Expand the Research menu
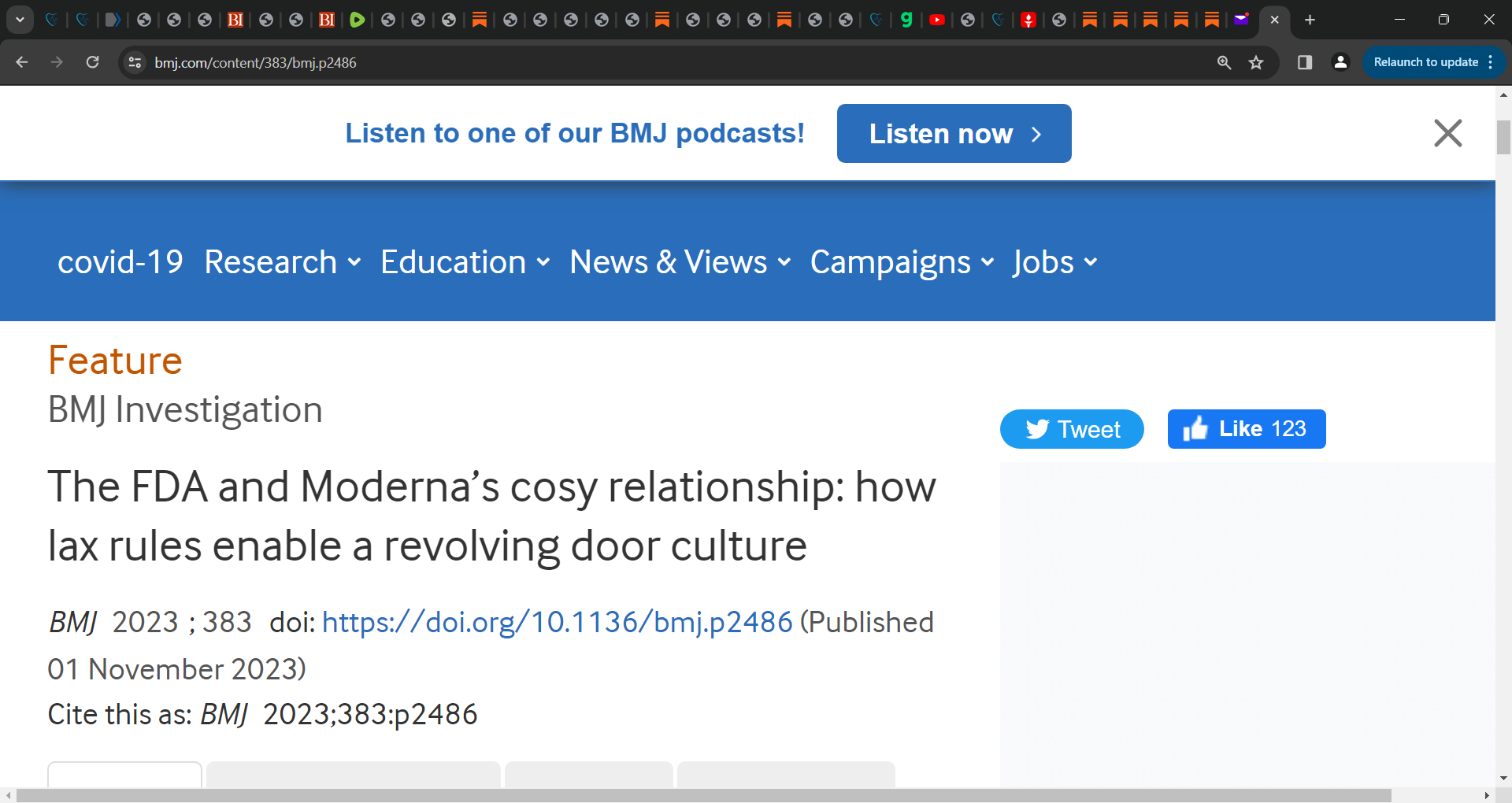 click(283, 262)
